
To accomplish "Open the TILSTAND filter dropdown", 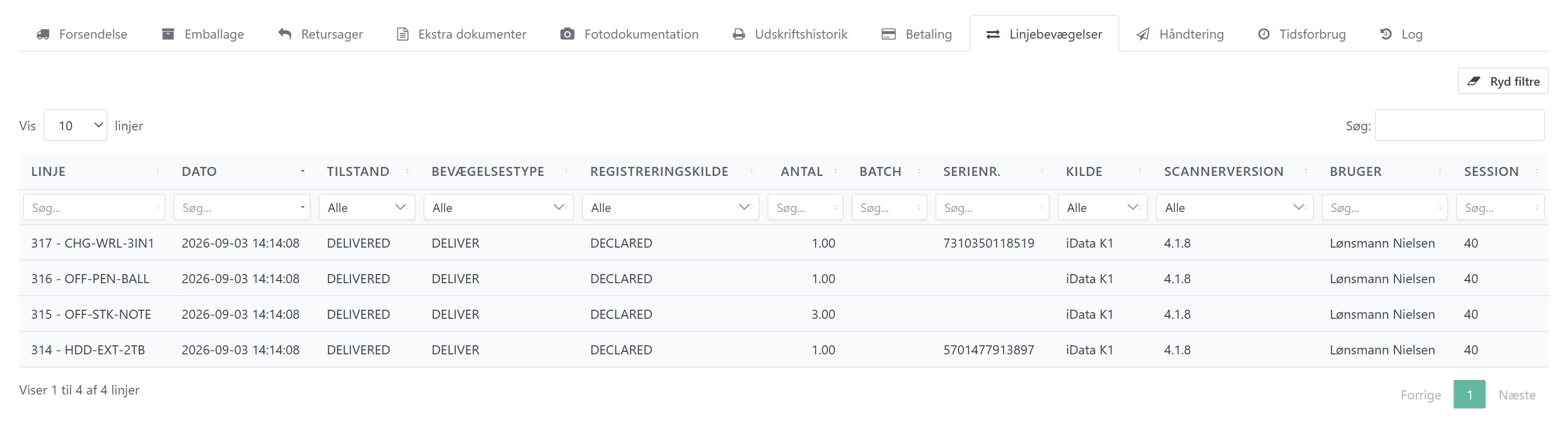I will coord(367,207).
